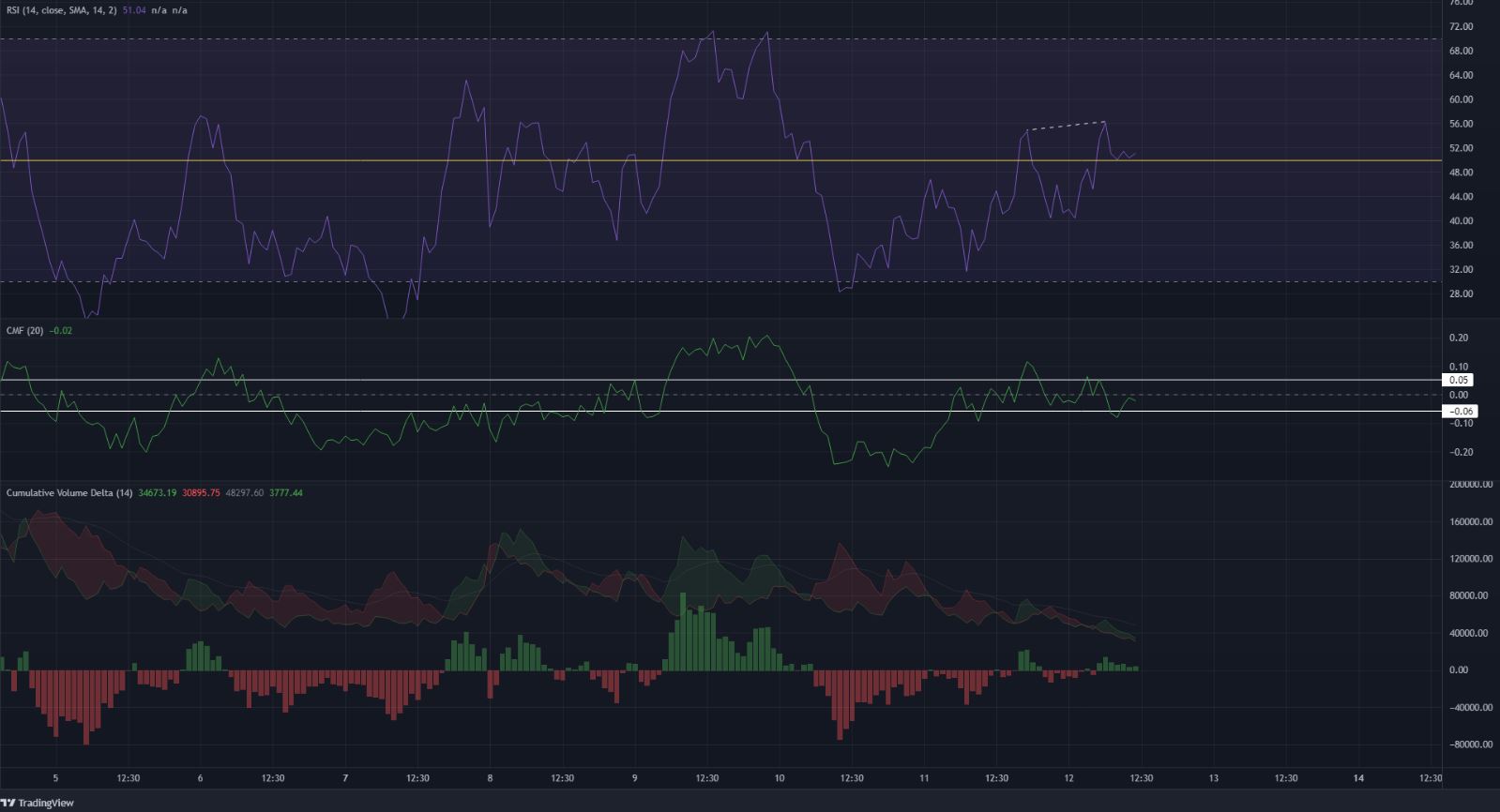Click date label 14 on time axis
This screenshot has width=1500, height=812.
coord(1358,778)
